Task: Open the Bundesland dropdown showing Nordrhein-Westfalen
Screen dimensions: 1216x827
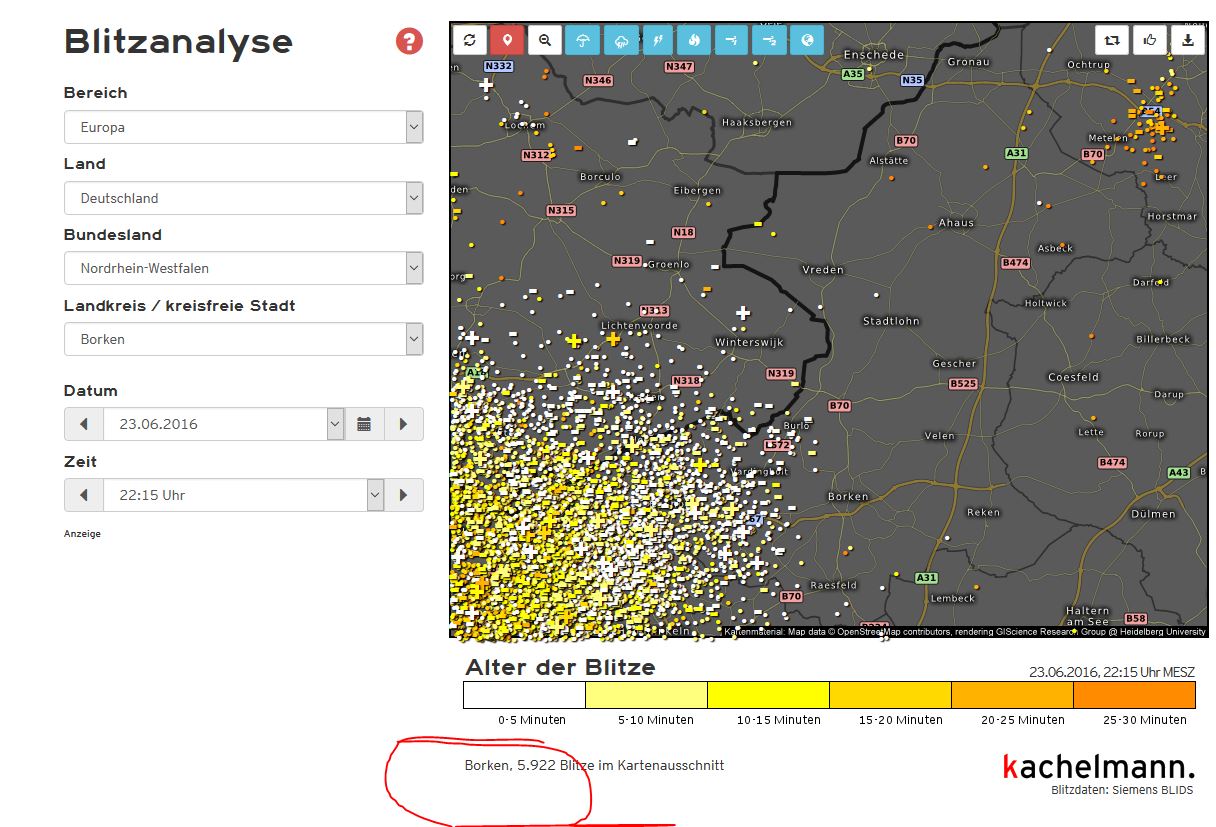Action: pyautogui.click(x=244, y=268)
